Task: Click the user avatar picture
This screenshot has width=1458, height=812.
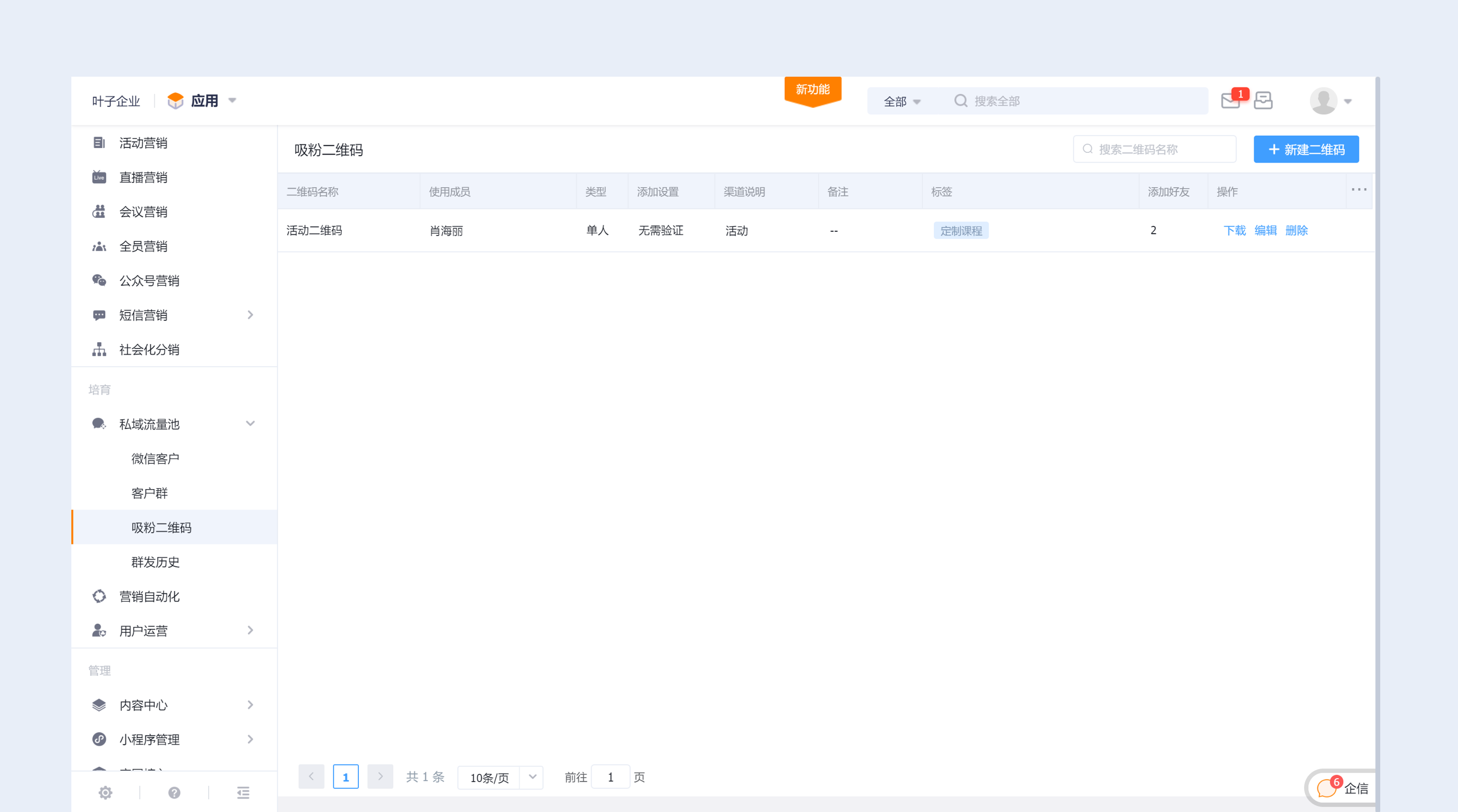Action: tap(1323, 101)
